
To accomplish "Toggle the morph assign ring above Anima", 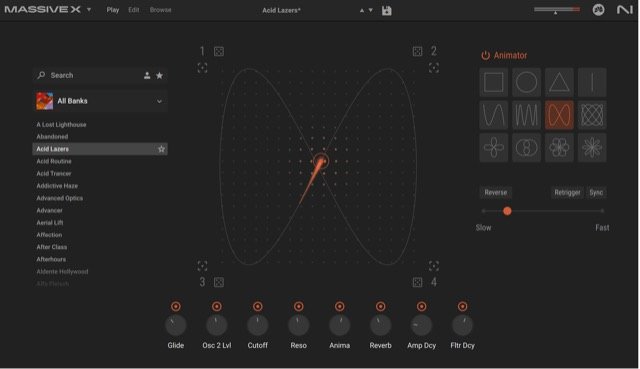I will (x=340, y=307).
